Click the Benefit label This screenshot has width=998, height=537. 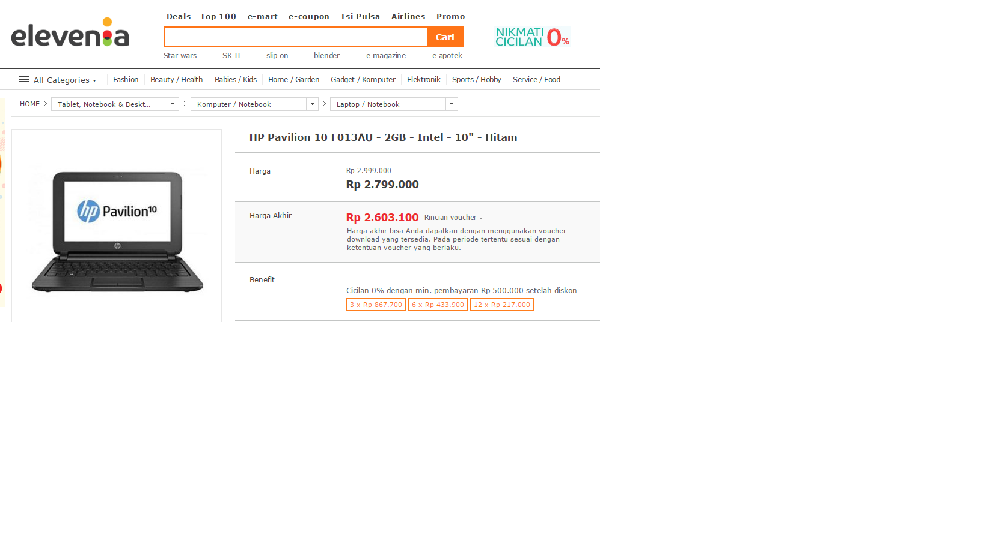[262, 279]
